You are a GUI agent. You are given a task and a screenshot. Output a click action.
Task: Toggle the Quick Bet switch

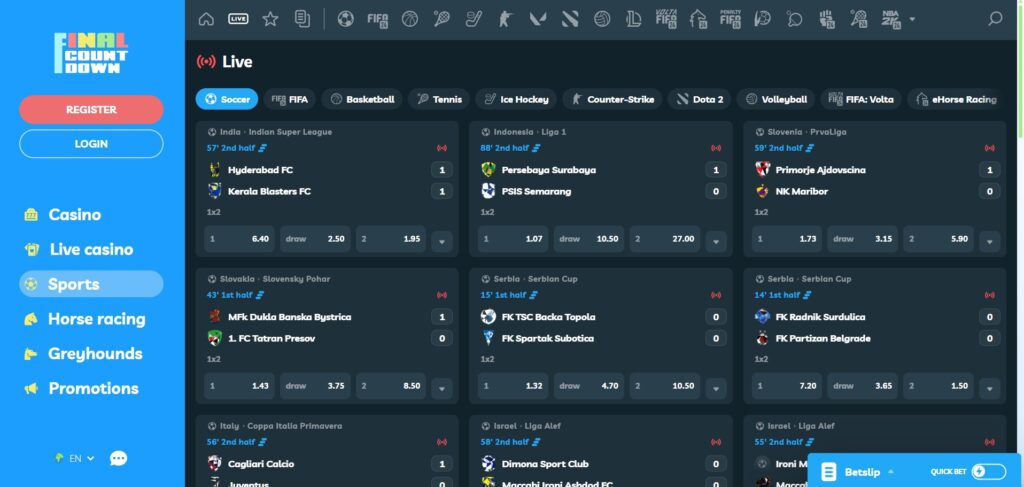(x=988, y=472)
